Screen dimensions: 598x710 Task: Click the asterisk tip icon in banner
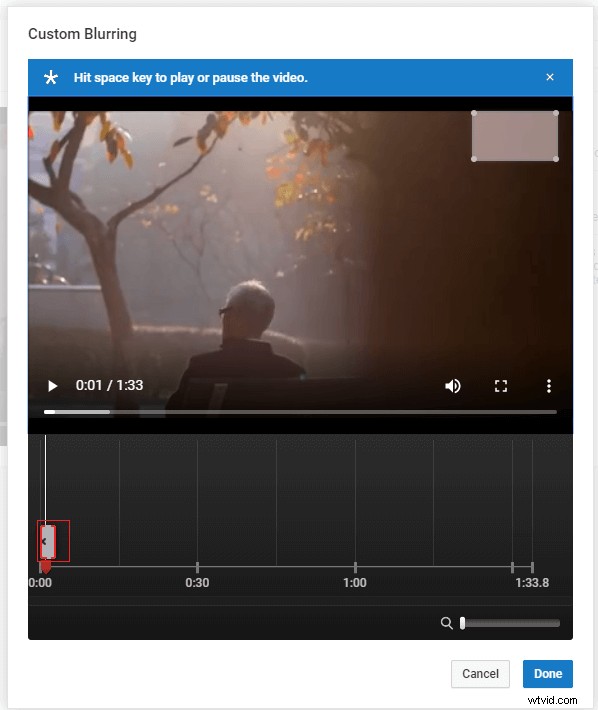coord(51,77)
